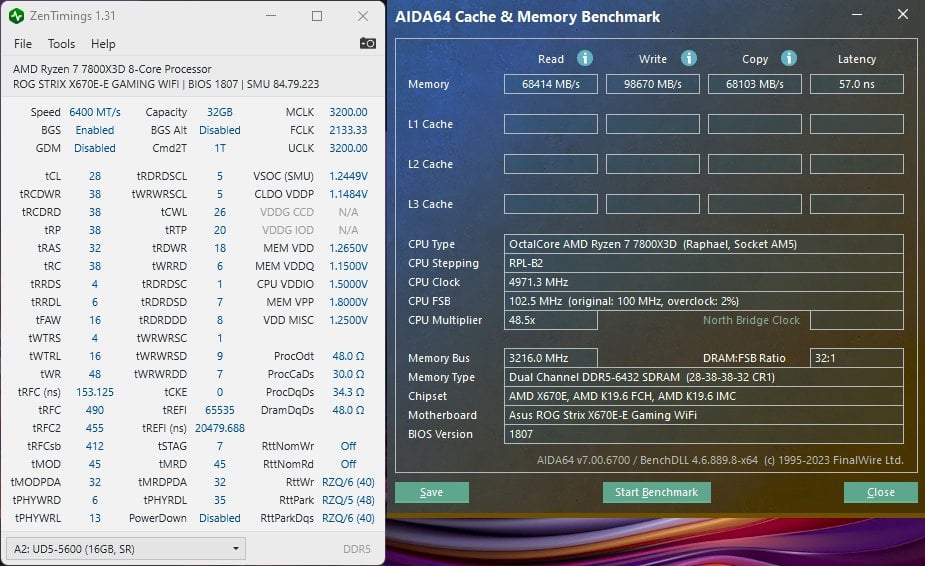This screenshot has height=566, width=925.
Task: Click the AMD Ryzen 7 7800X3D processor text
Action: click(112, 69)
